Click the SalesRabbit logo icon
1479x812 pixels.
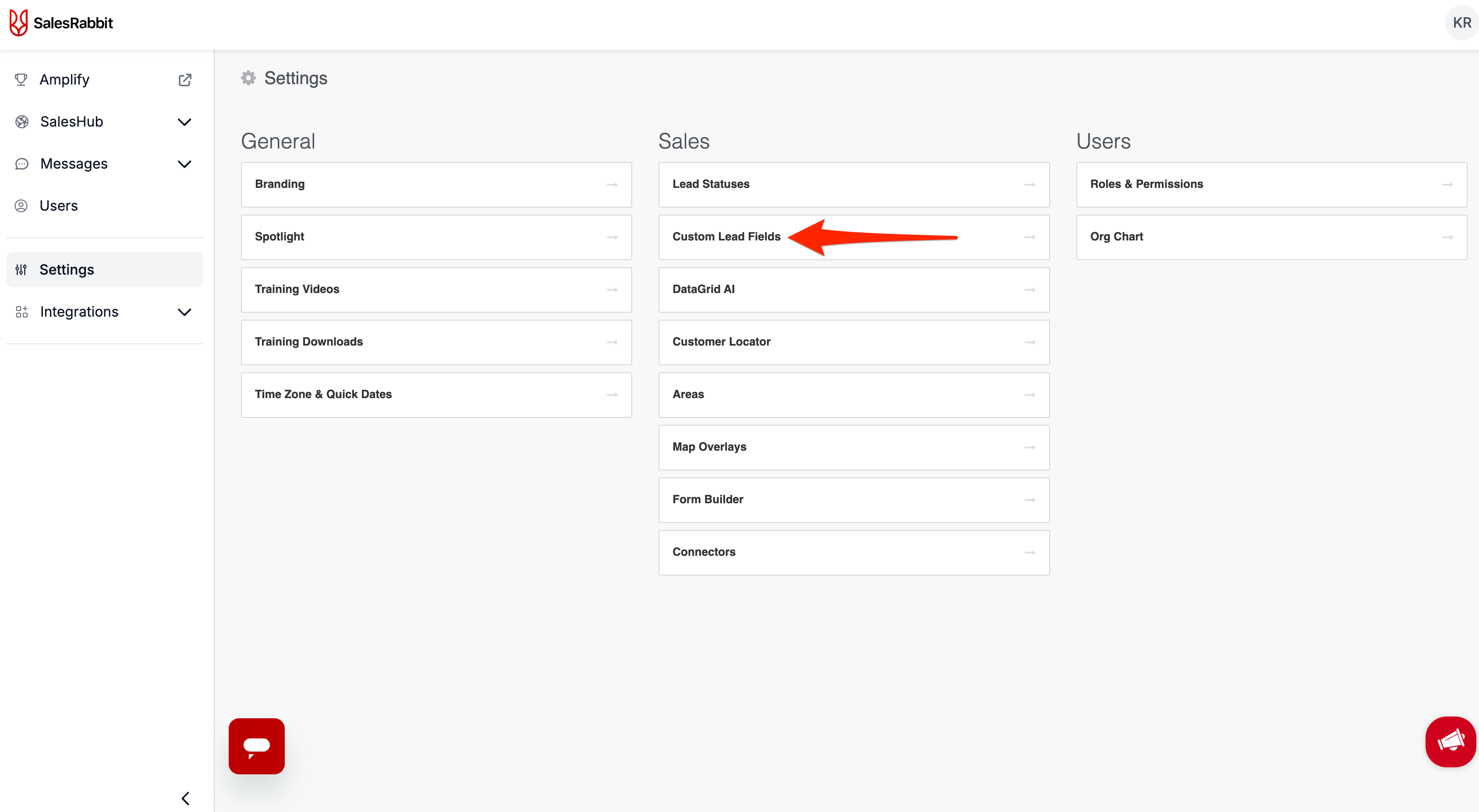point(18,23)
